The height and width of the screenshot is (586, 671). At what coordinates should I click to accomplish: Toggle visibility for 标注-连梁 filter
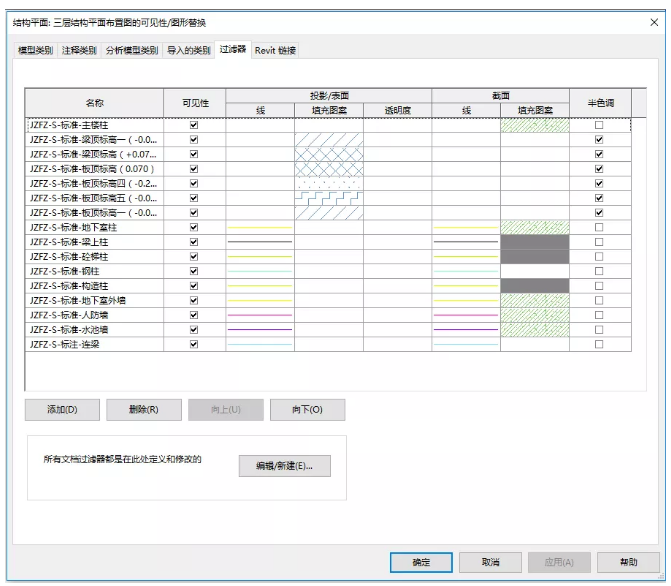point(194,344)
